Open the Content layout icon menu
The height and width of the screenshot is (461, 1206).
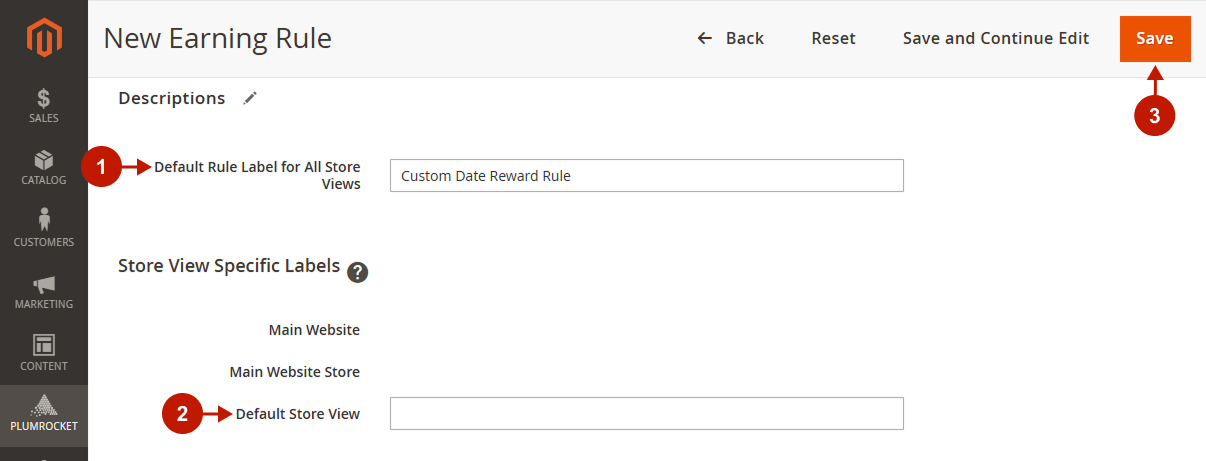click(x=44, y=354)
